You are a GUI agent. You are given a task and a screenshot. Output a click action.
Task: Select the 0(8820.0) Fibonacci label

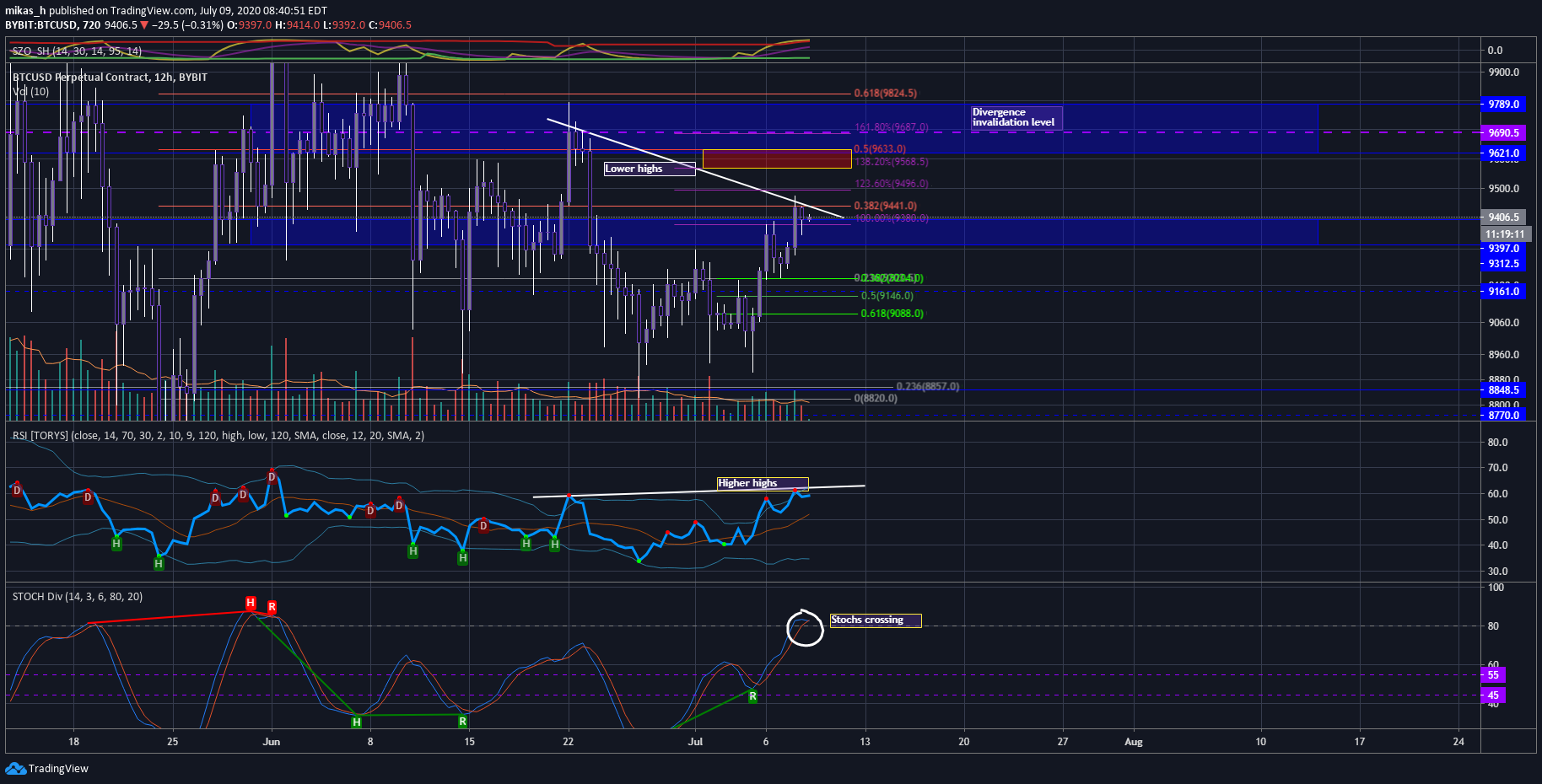click(876, 399)
